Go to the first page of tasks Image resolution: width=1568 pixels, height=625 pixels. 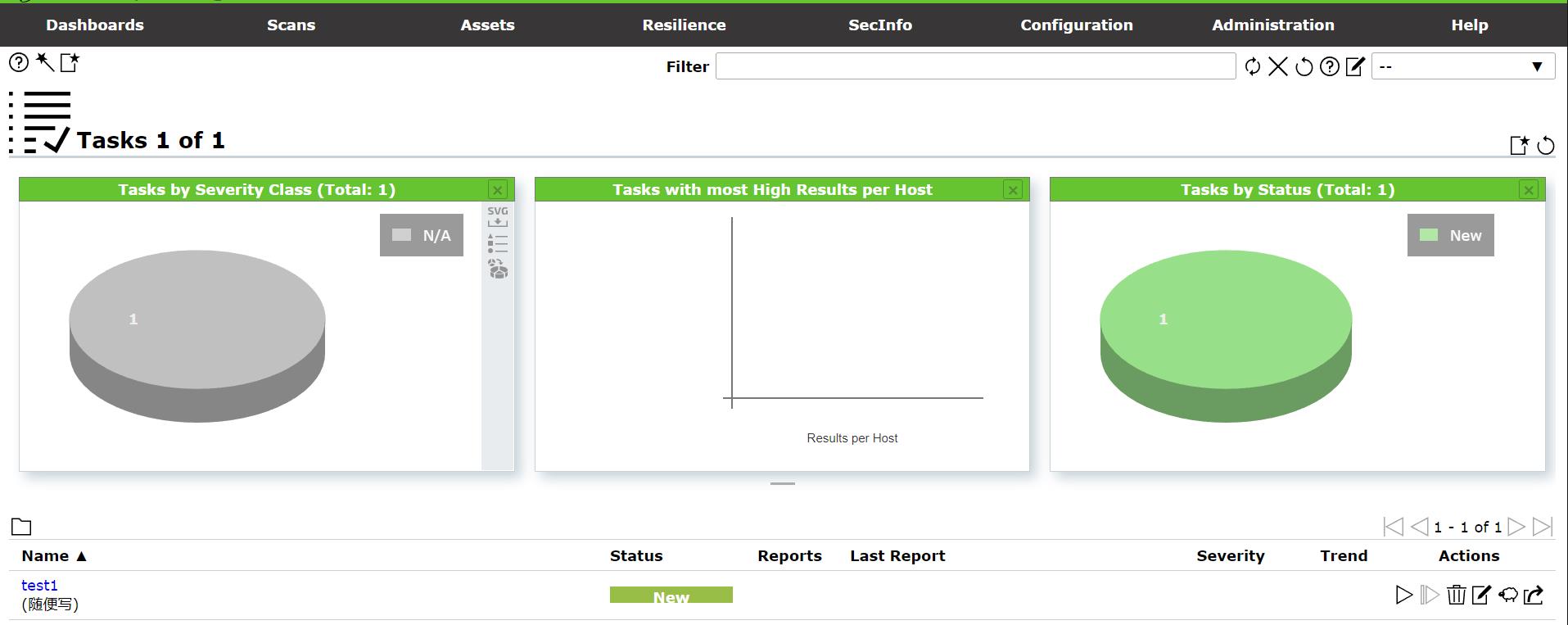pyautogui.click(x=1393, y=527)
